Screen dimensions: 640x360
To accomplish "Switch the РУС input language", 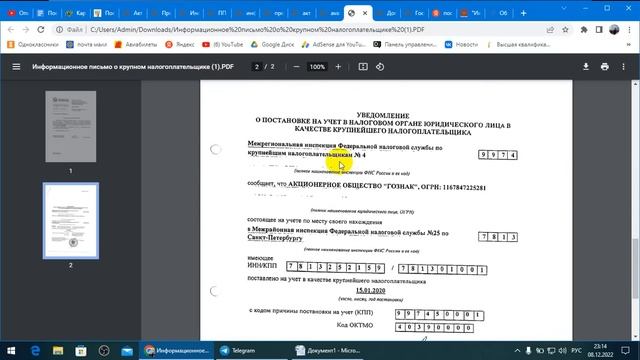I will click(x=576, y=351).
